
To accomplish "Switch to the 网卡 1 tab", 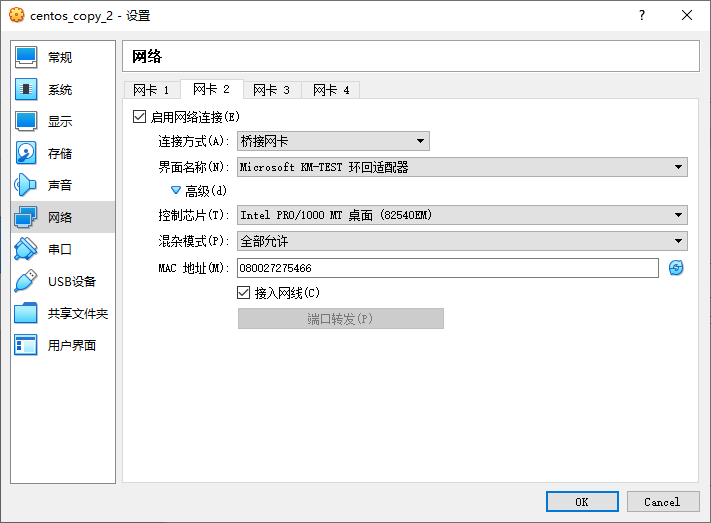I will 152,90.
